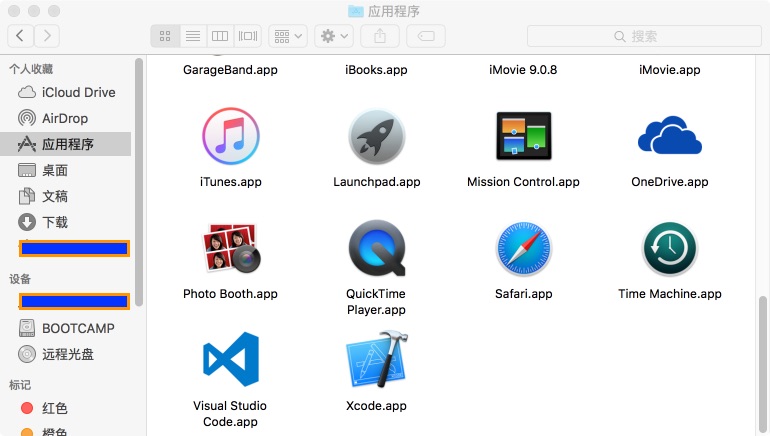Image resolution: width=770 pixels, height=436 pixels.
Task: Click the Safari.app label text
Action: click(x=523, y=294)
